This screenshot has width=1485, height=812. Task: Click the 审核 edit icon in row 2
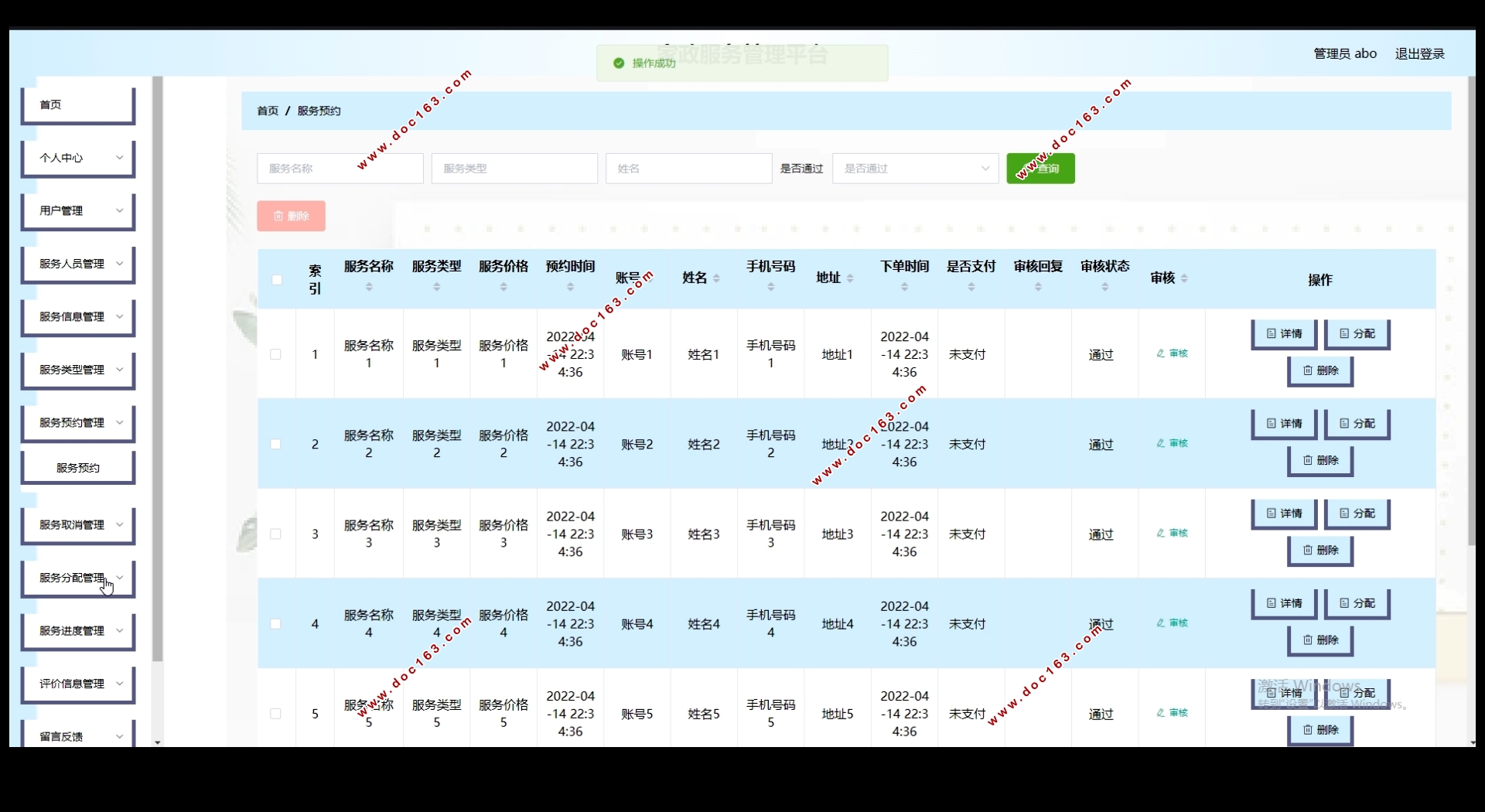click(x=1172, y=443)
